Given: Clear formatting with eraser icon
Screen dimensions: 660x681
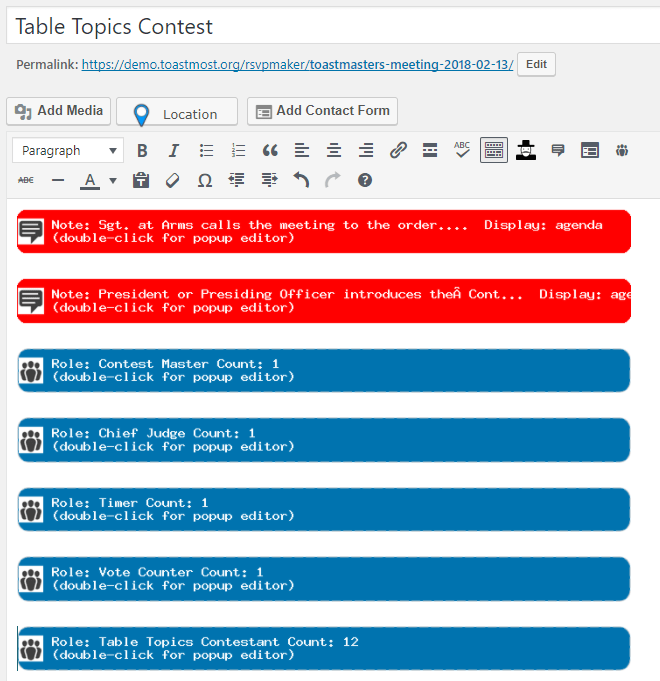Looking at the screenshot, I should [x=173, y=180].
